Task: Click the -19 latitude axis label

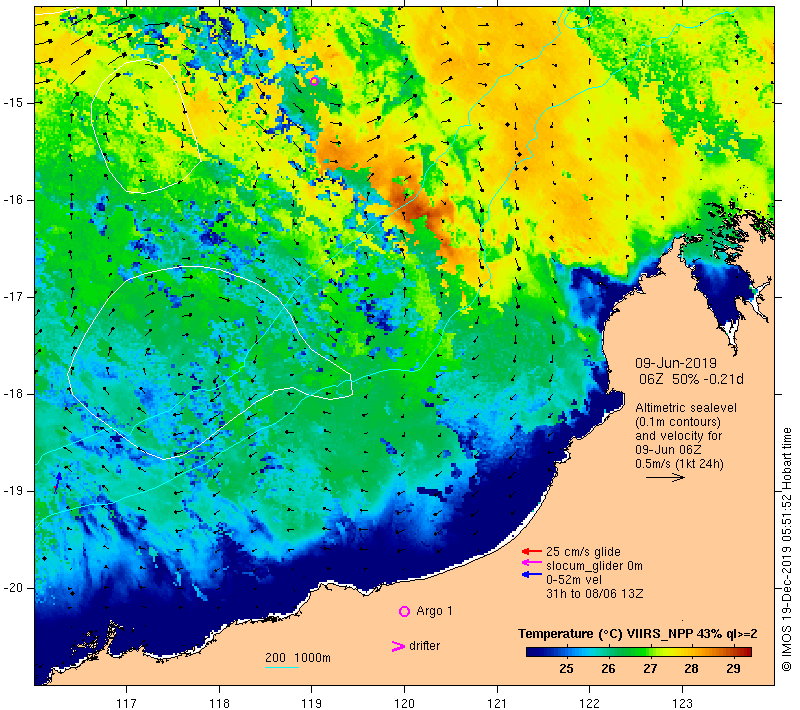Action: [12, 491]
